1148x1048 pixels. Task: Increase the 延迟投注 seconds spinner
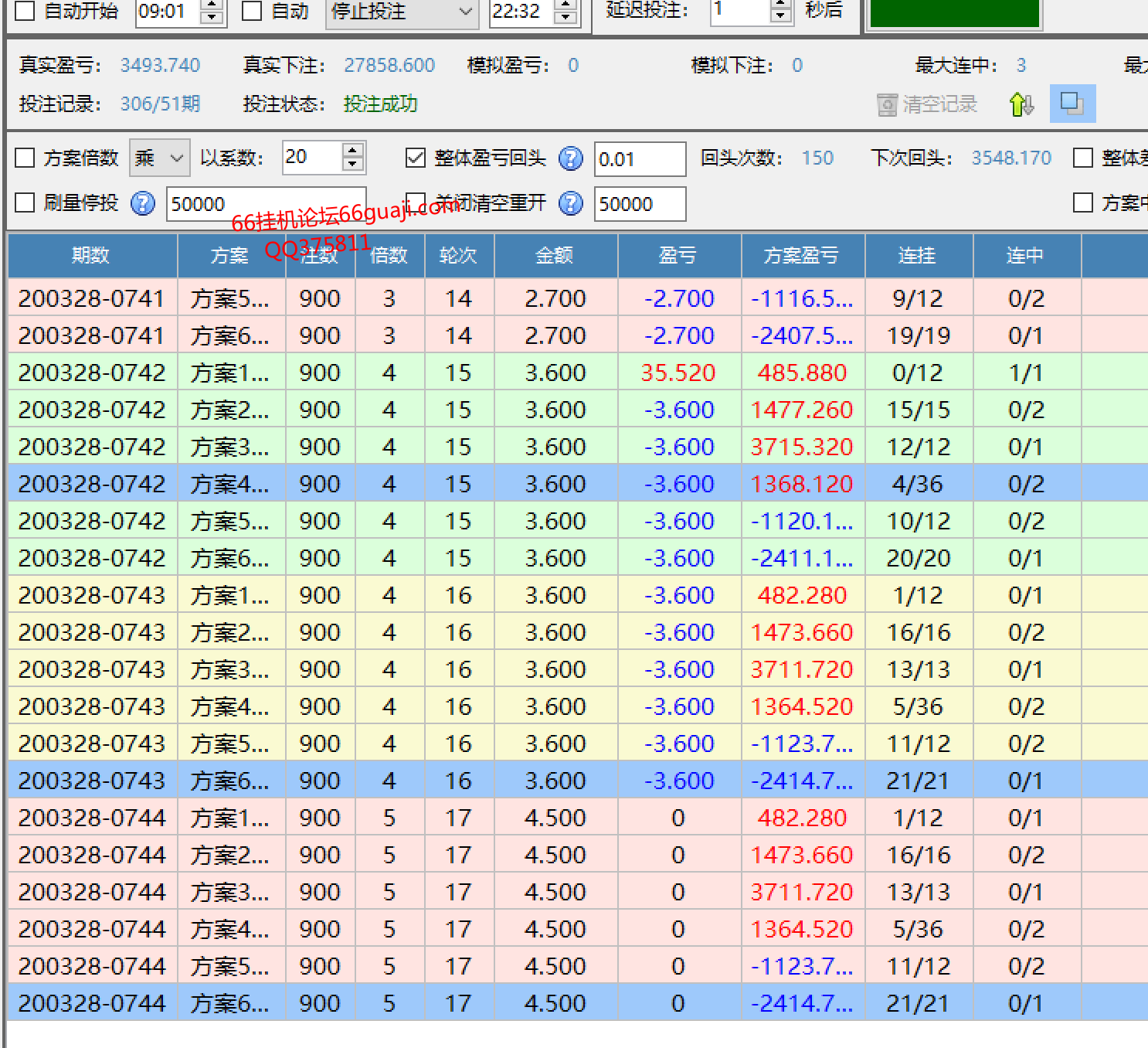coord(781,5)
